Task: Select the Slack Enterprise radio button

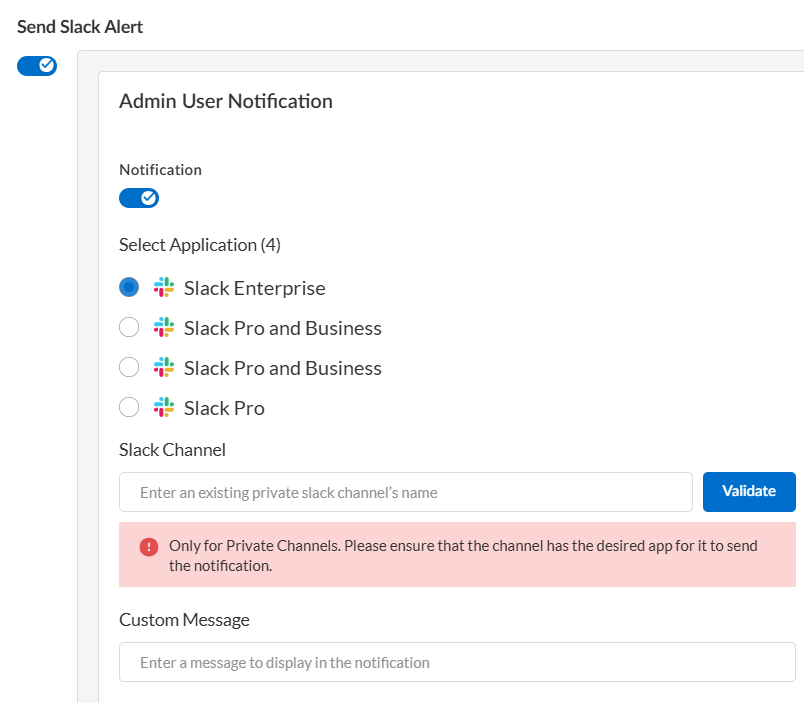Action: [129, 288]
